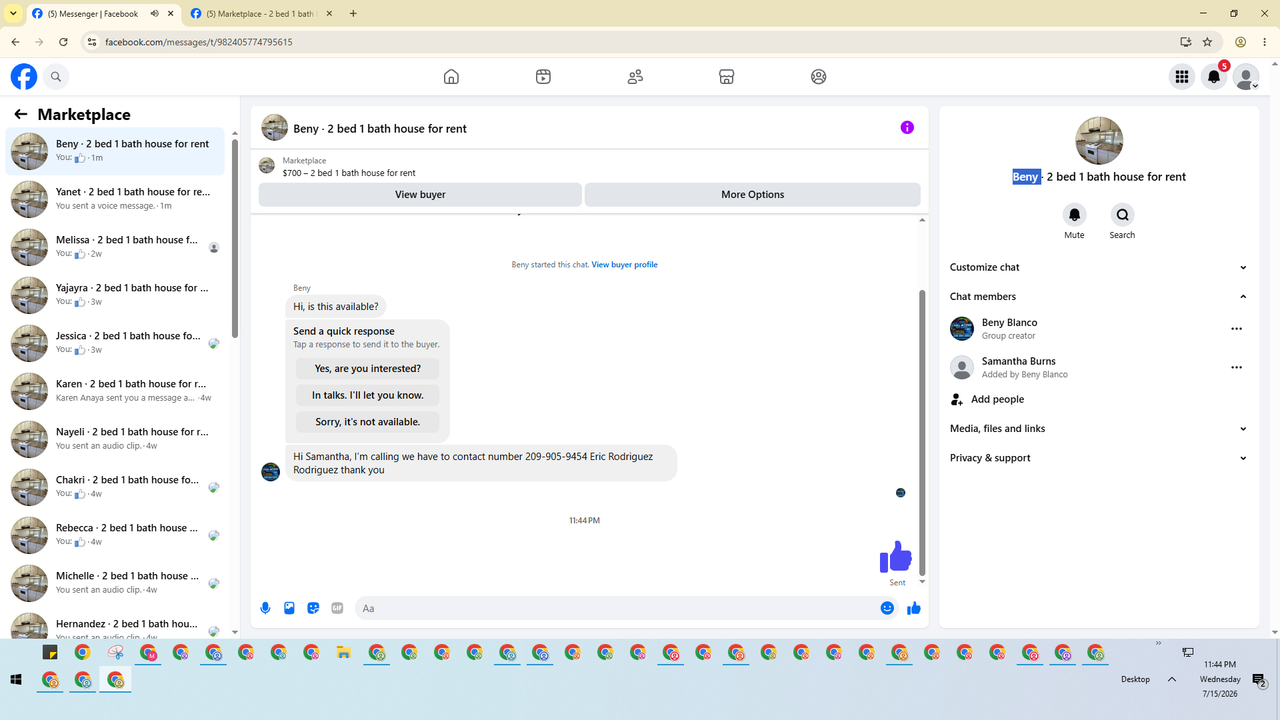
Task: Open the account profile picture menu
Action: pos(1246,77)
